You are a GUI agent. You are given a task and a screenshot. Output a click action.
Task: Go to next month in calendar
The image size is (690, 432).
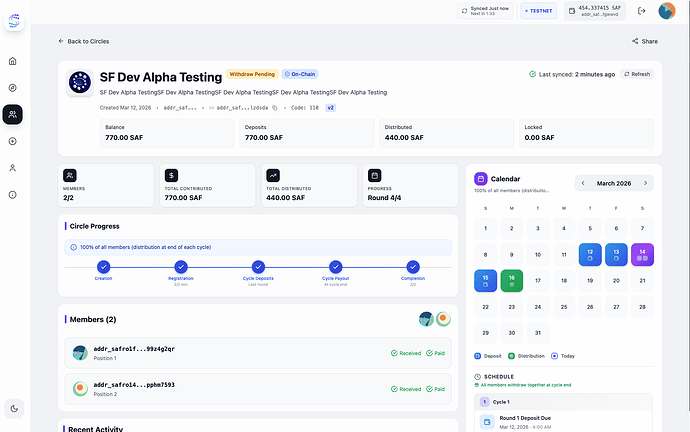pos(646,183)
